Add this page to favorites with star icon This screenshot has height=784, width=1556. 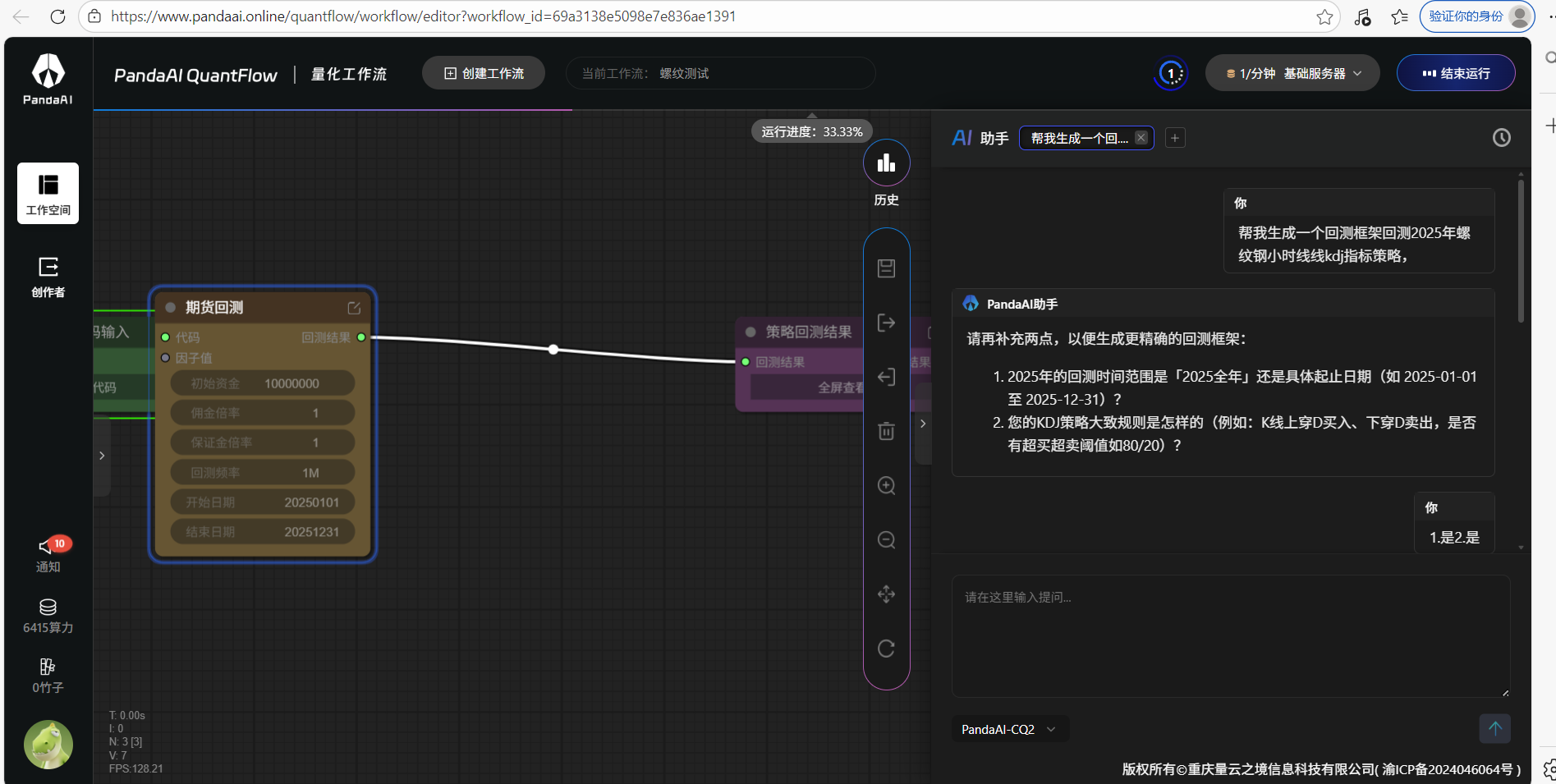[x=1324, y=16]
